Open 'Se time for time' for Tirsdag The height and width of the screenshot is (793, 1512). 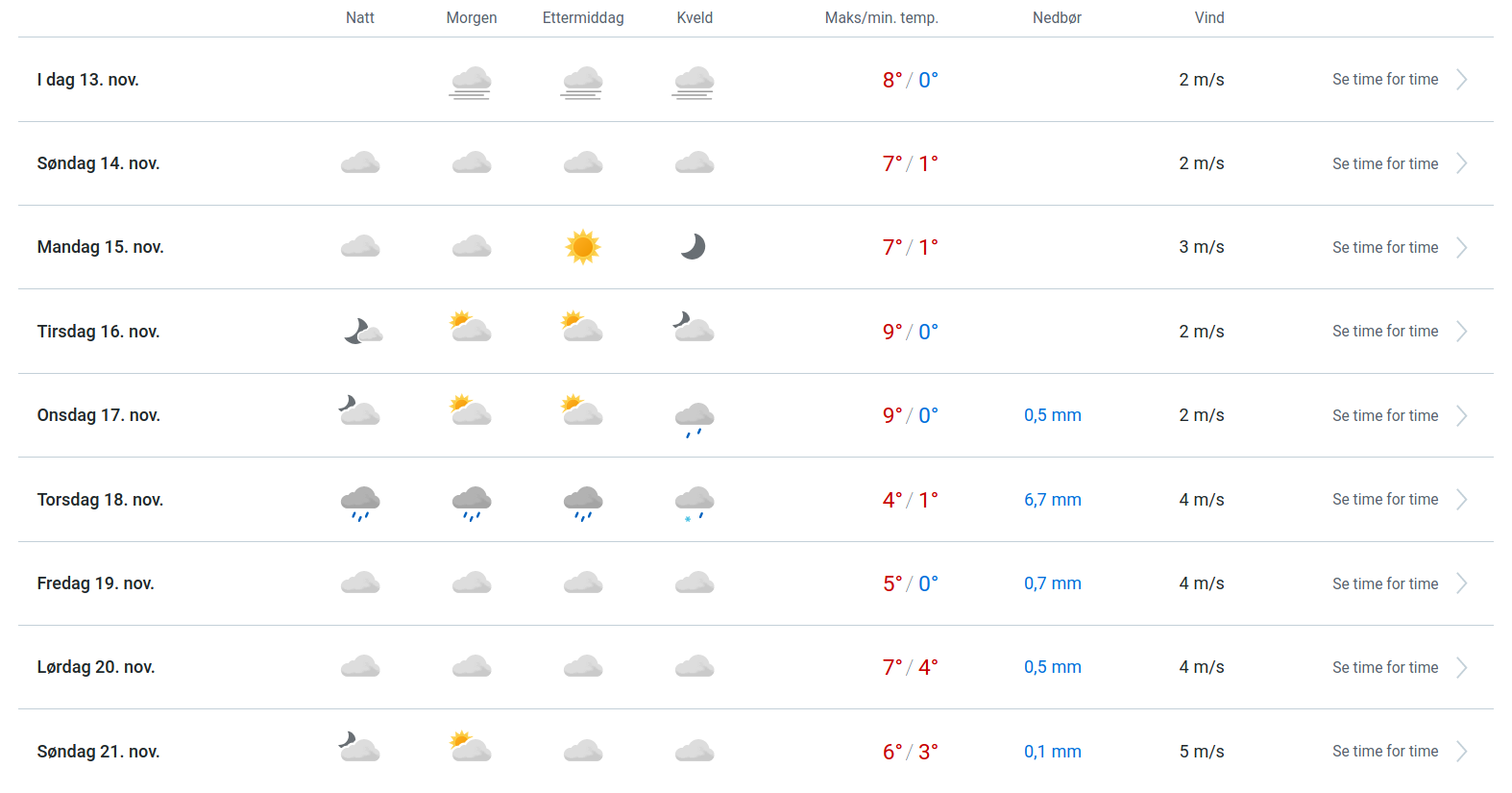1384,332
